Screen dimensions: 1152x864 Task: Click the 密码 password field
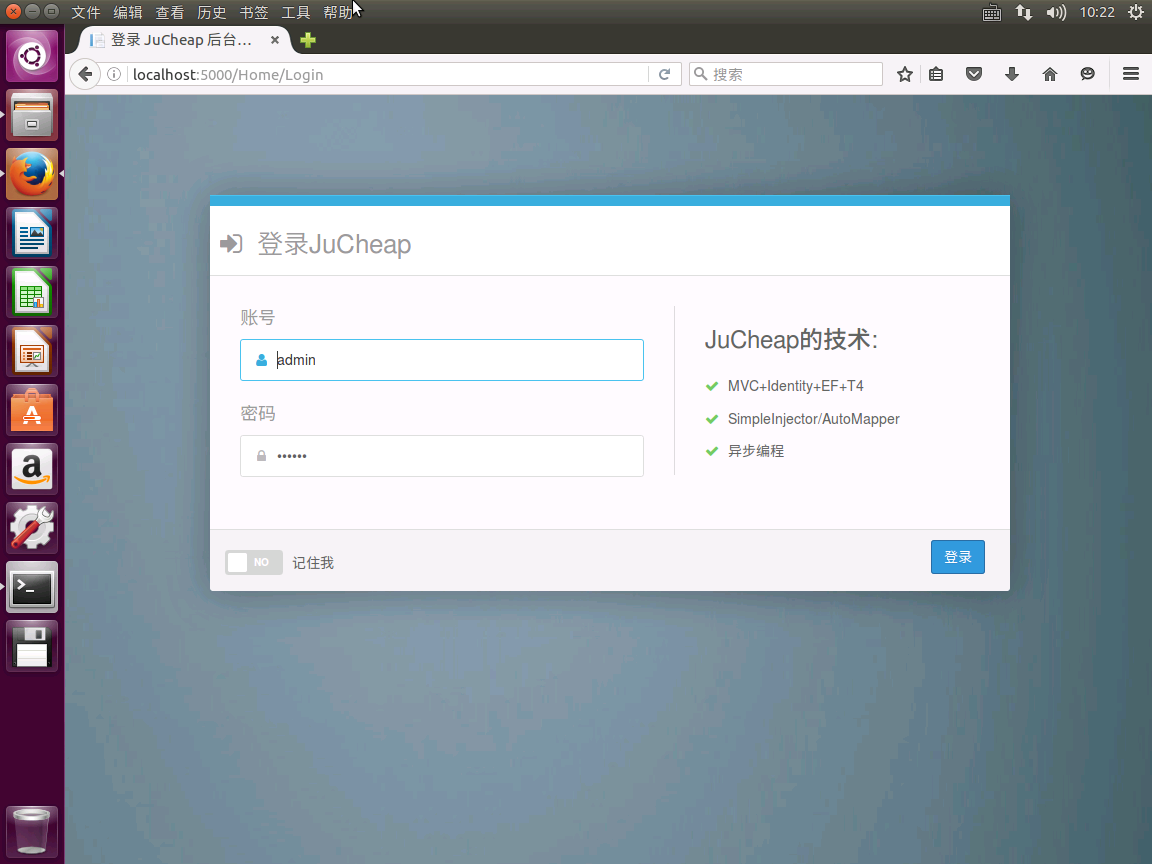(x=442, y=456)
